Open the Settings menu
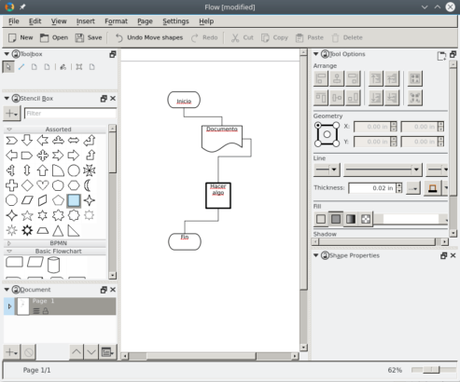 [x=176, y=21]
